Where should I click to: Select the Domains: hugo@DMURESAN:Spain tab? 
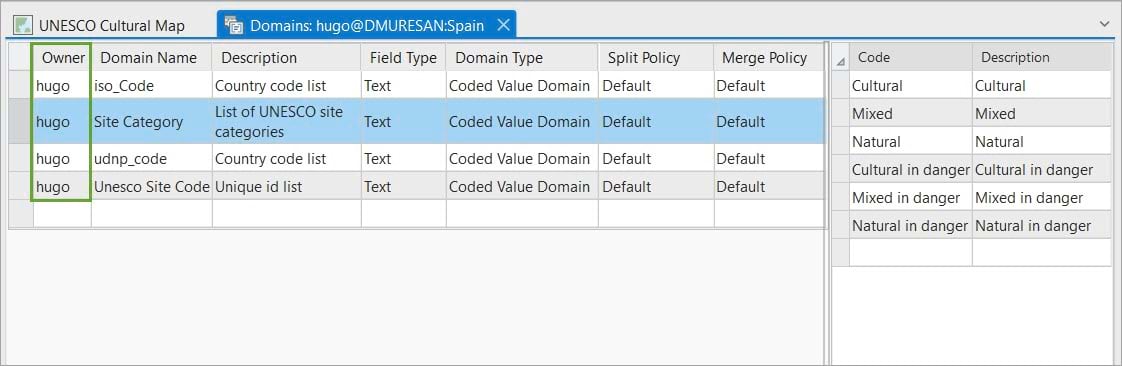pos(366,26)
